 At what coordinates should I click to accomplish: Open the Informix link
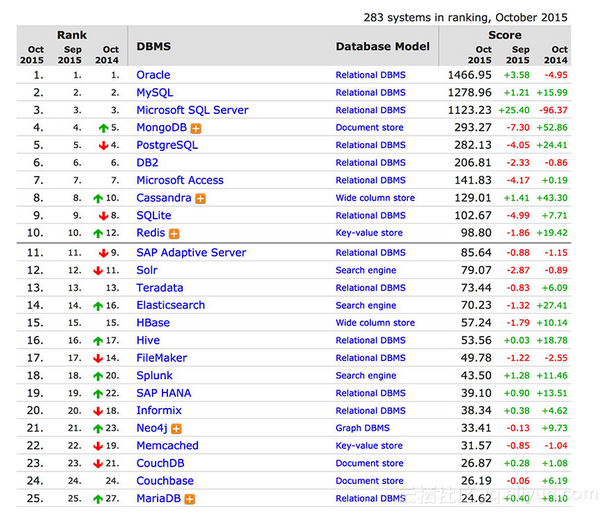pos(159,411)
